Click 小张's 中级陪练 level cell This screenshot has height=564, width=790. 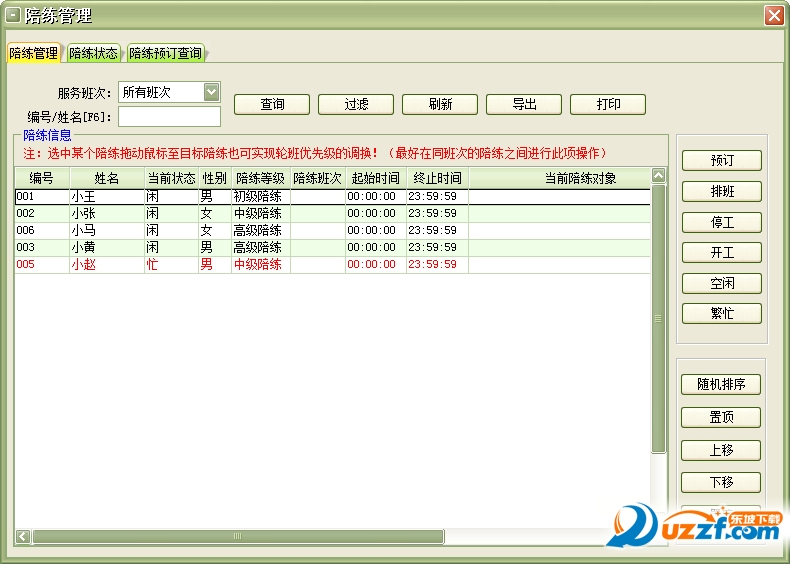point(260,214)
